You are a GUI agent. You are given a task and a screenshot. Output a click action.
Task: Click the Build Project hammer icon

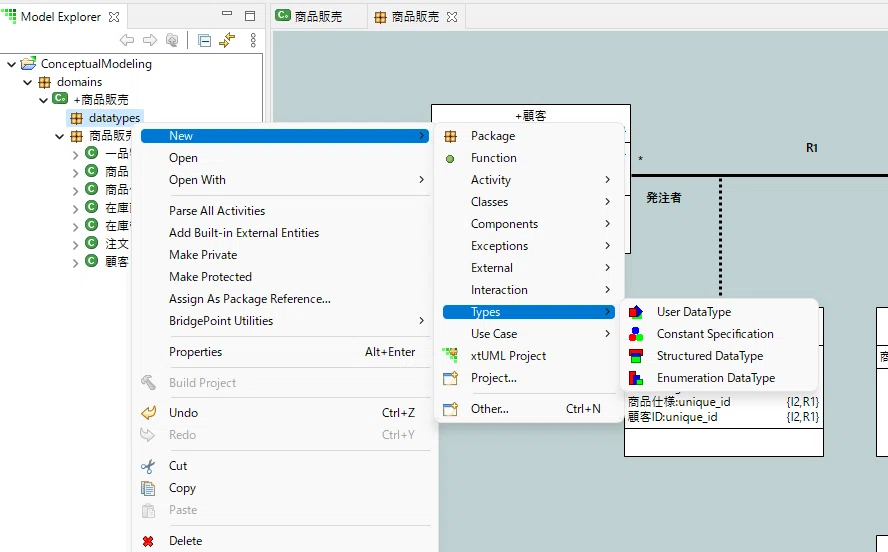coord(148,383)
